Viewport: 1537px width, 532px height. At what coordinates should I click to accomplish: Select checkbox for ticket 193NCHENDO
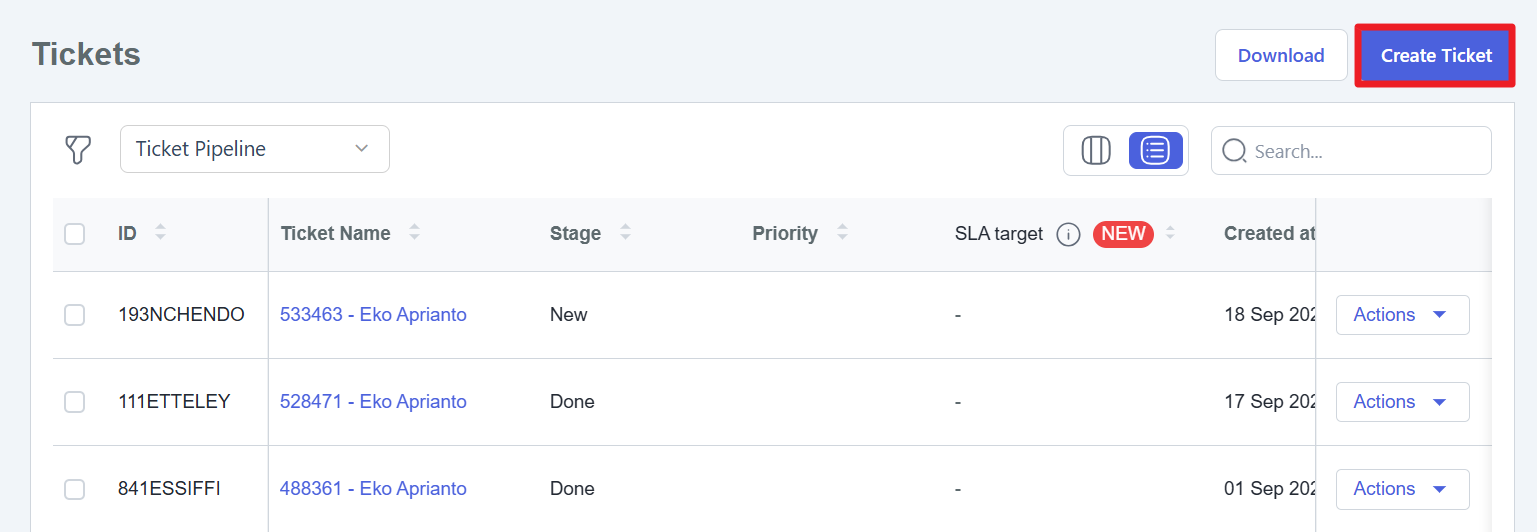click(75, 315)
